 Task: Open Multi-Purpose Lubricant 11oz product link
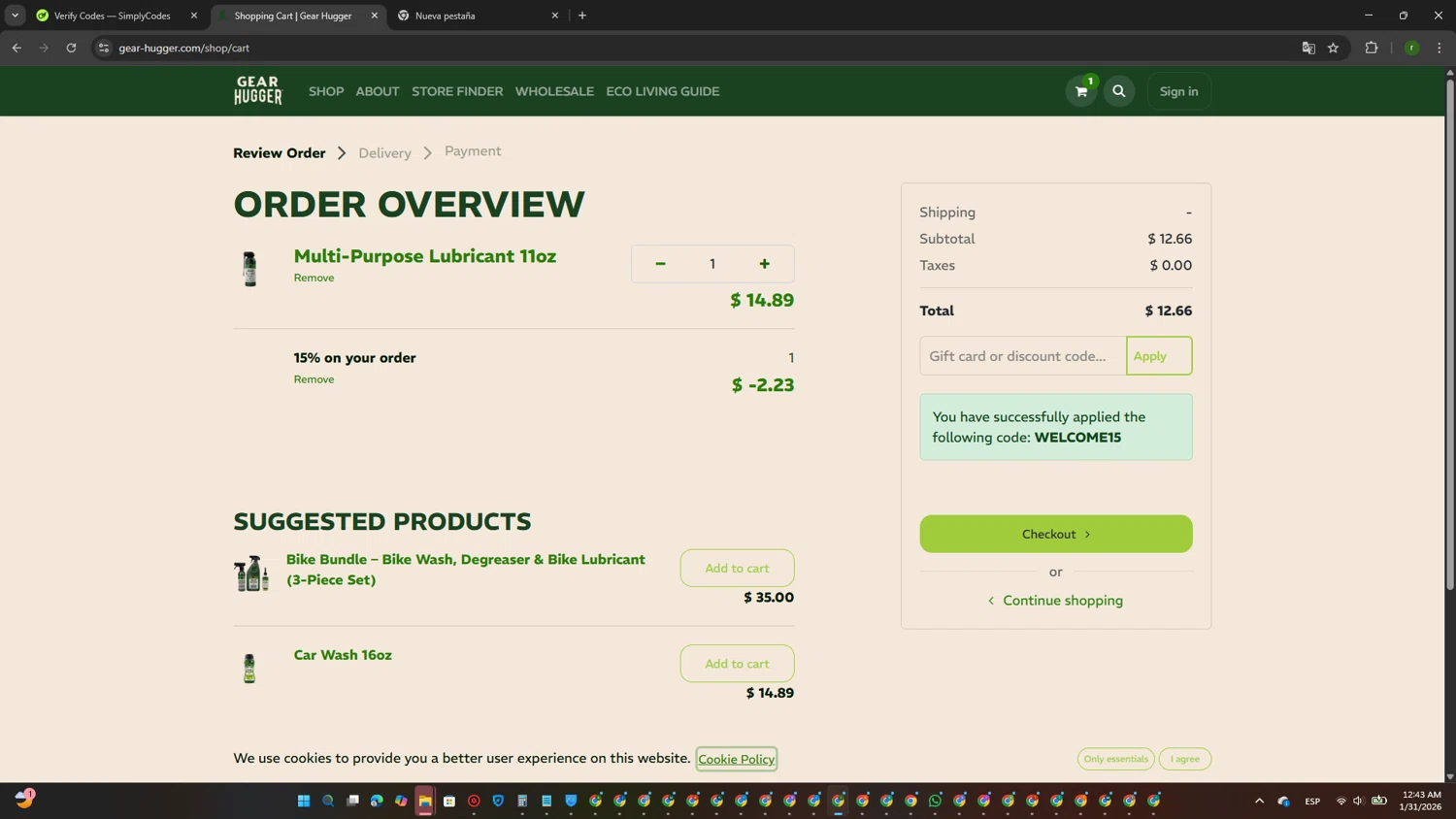(425, 256)
